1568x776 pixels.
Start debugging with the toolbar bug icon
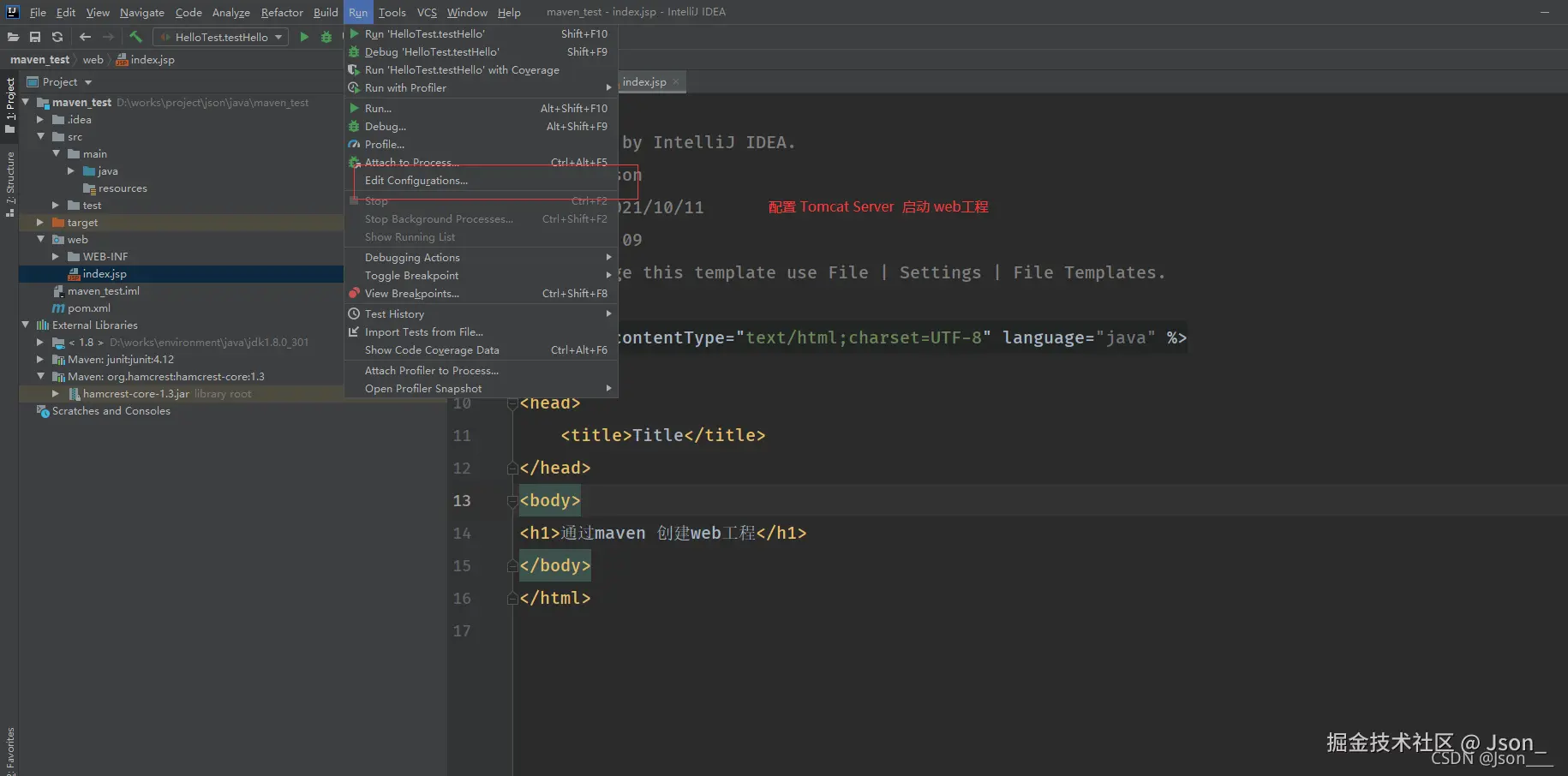click(326, 37)
